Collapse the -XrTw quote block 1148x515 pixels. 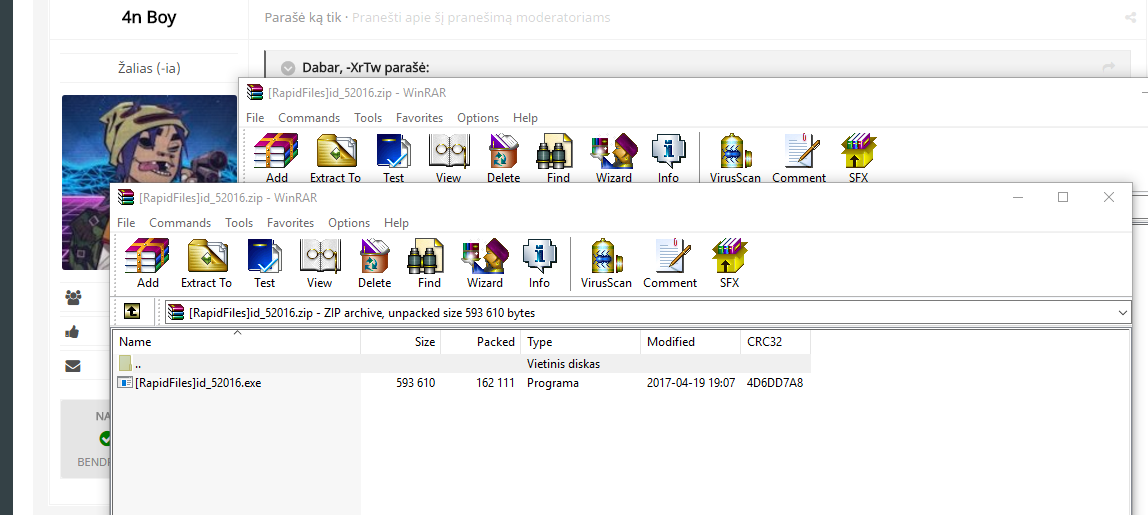tap(288, 68)
